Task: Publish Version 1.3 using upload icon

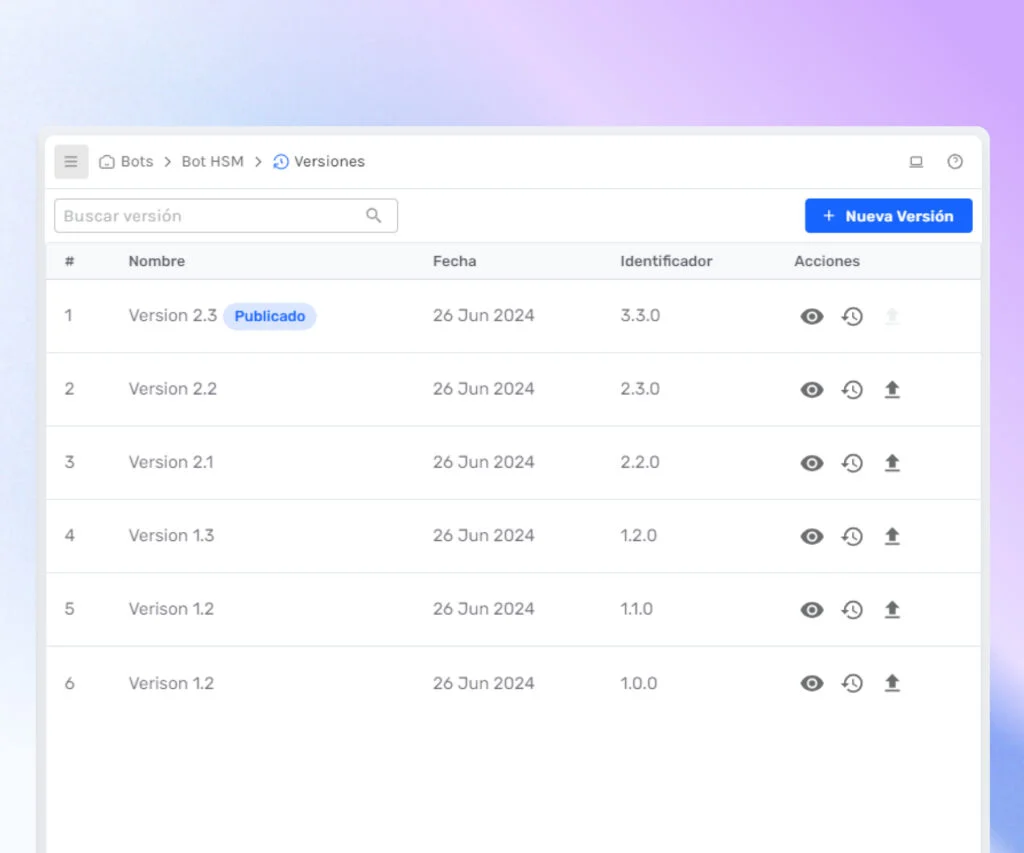Action: [x=892, y=536]
